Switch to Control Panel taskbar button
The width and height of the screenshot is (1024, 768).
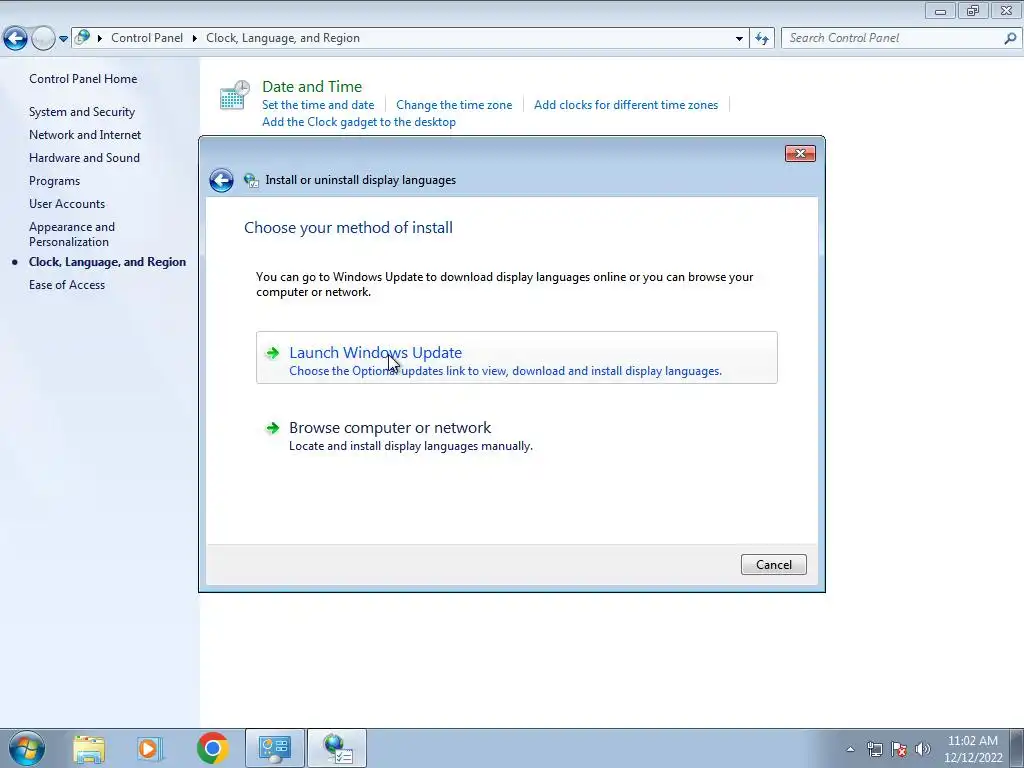274,748
